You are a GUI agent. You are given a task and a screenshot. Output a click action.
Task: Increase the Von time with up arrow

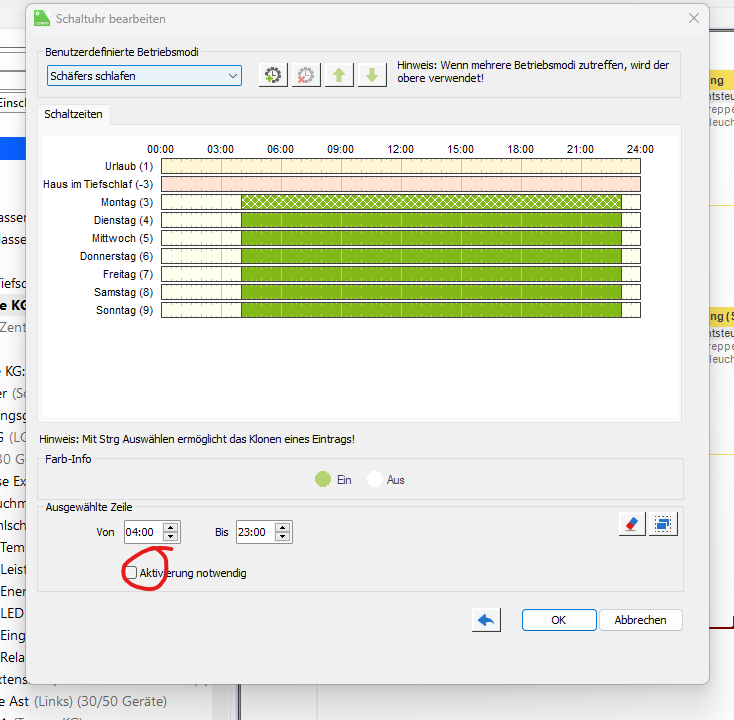(170, 527)
